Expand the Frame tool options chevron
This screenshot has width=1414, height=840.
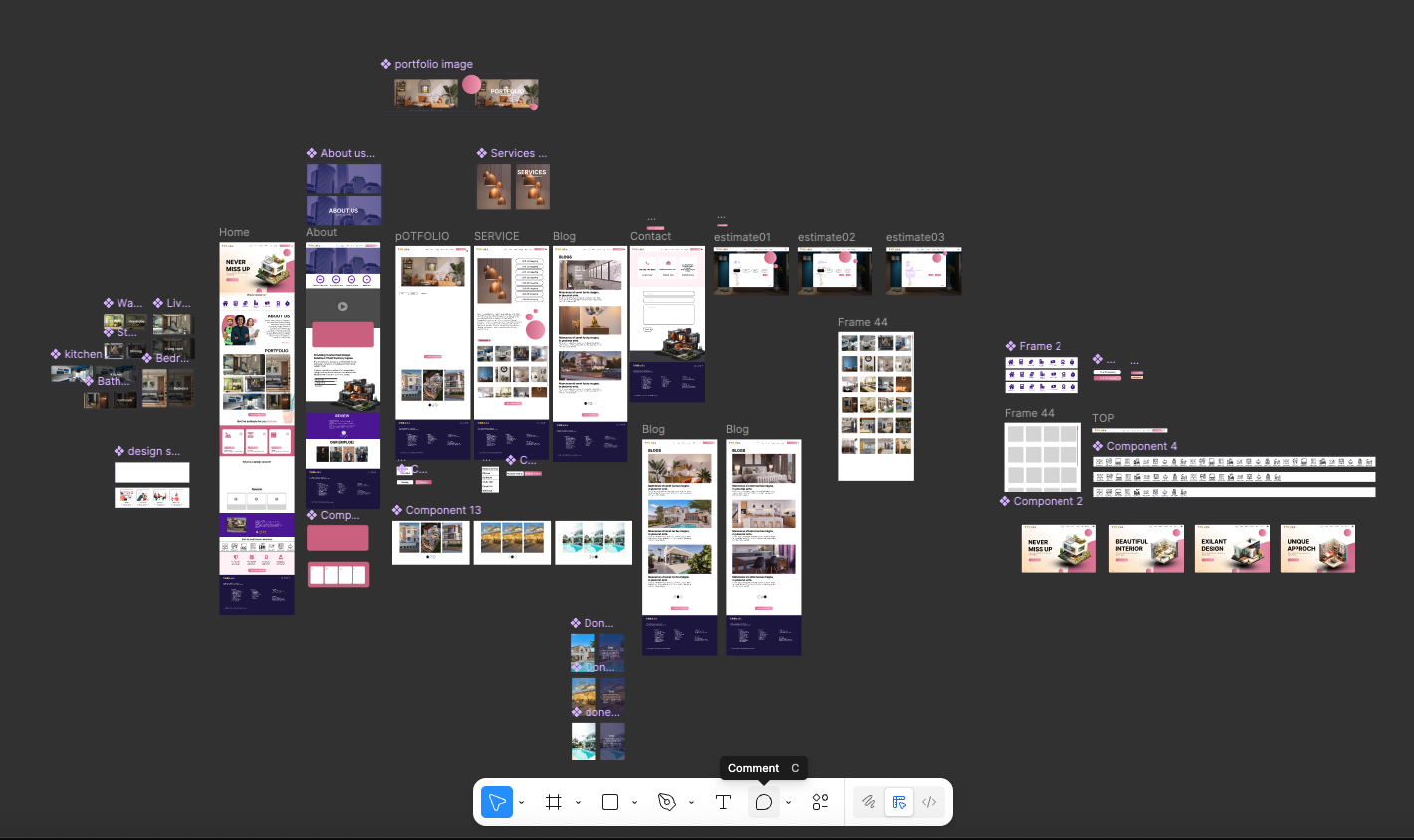coord(578,803)
